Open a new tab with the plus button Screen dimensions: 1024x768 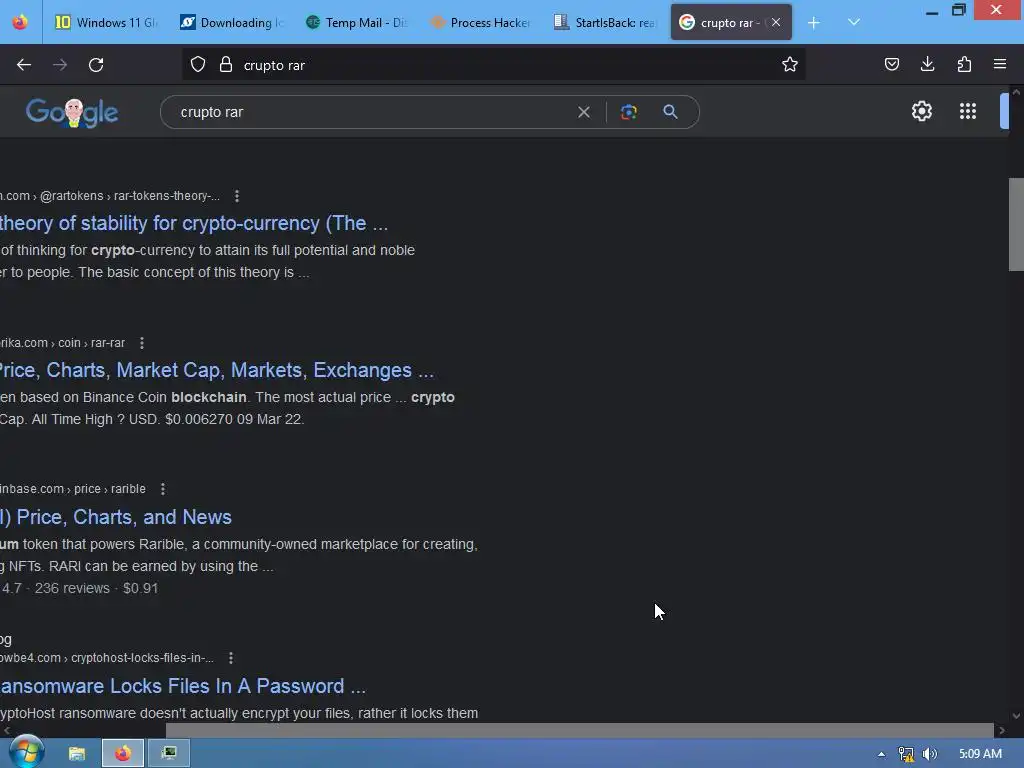coord(814,23)
